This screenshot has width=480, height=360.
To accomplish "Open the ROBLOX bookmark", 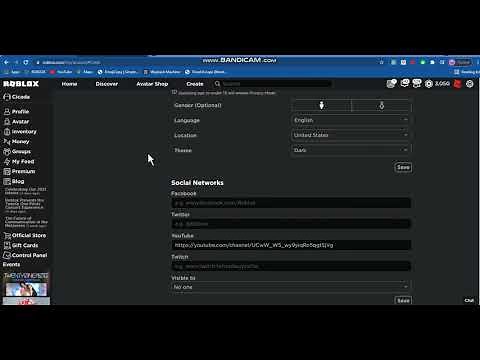I will click(x=35, y=72).
